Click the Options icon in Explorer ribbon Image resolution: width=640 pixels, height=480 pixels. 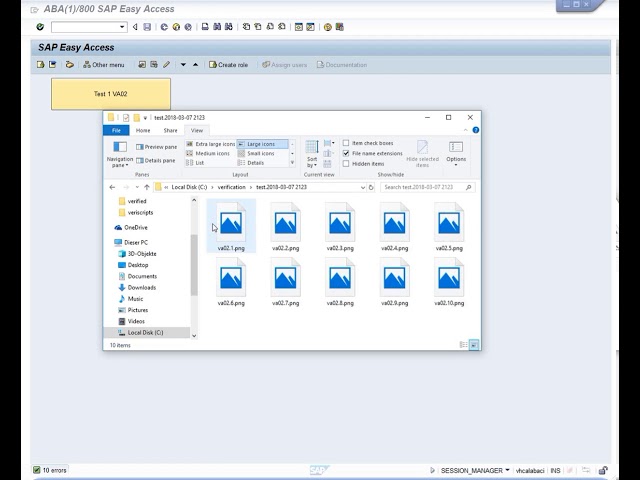click(x=456, y=147)
